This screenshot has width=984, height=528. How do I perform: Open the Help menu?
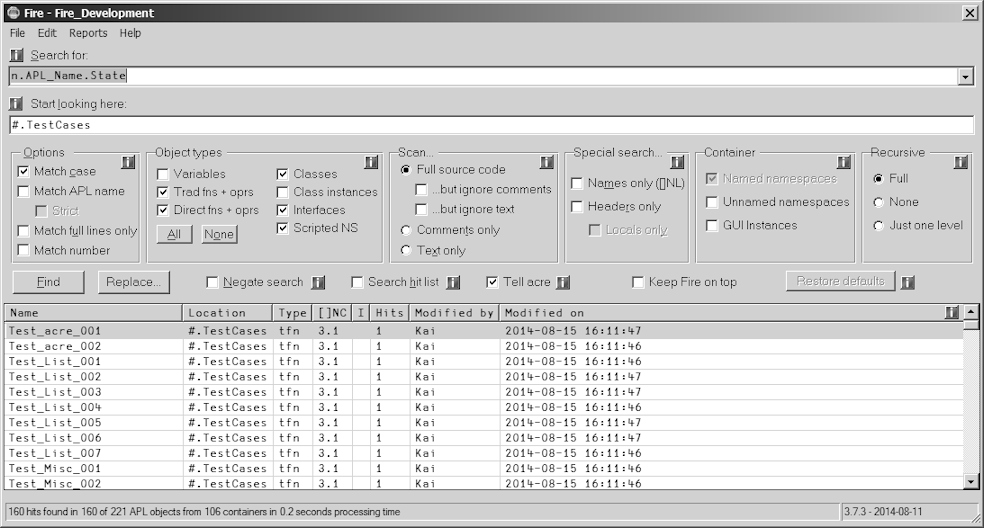(130, 33)
